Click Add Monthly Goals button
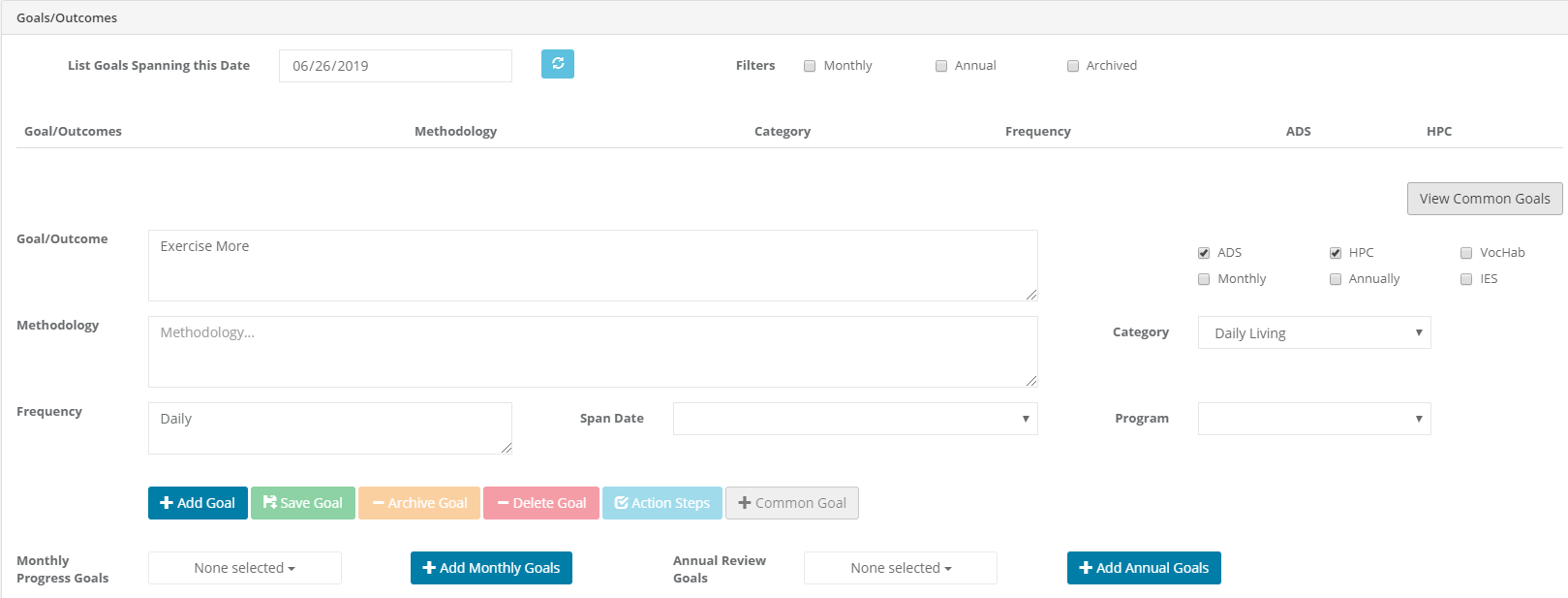The image size is (1568, 598). [491, 568]
